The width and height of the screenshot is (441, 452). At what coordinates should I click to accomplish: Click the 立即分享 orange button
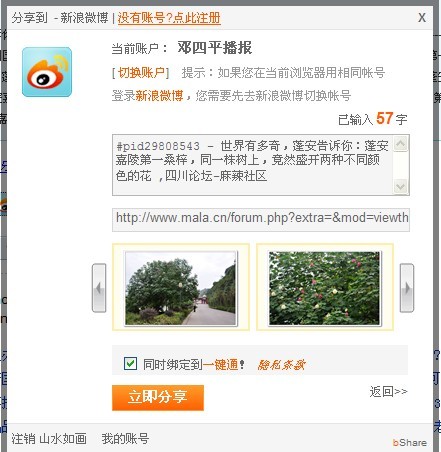click(x=158, y=397)
